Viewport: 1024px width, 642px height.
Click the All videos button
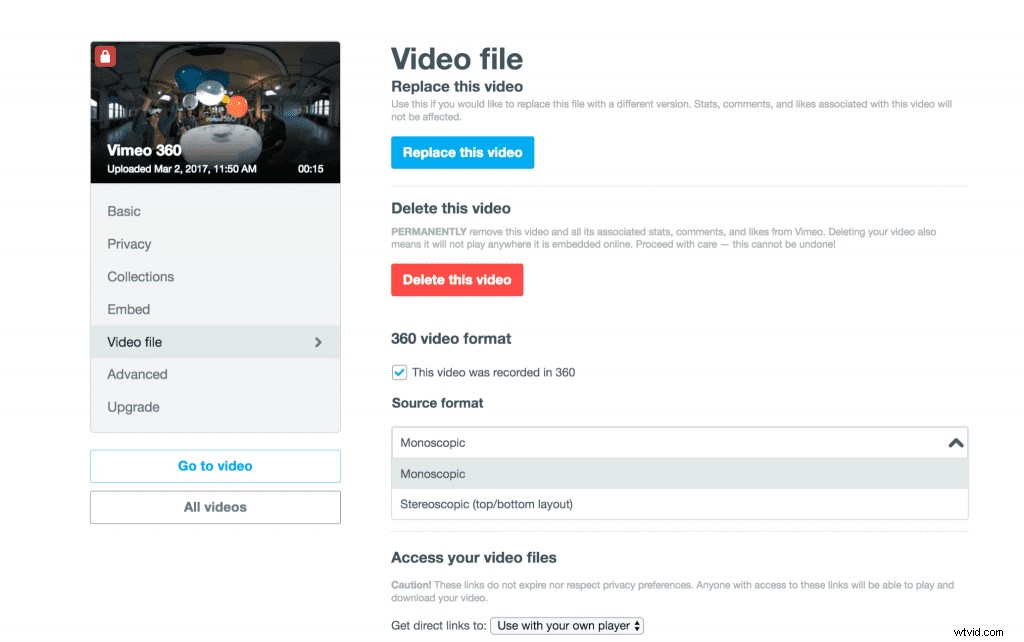pos(214,507)
